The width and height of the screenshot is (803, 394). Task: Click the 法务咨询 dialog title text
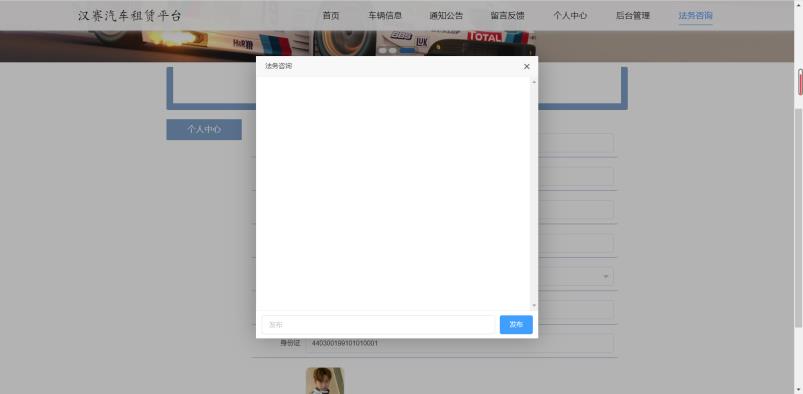pyautogui.click(x=279, y=67)
